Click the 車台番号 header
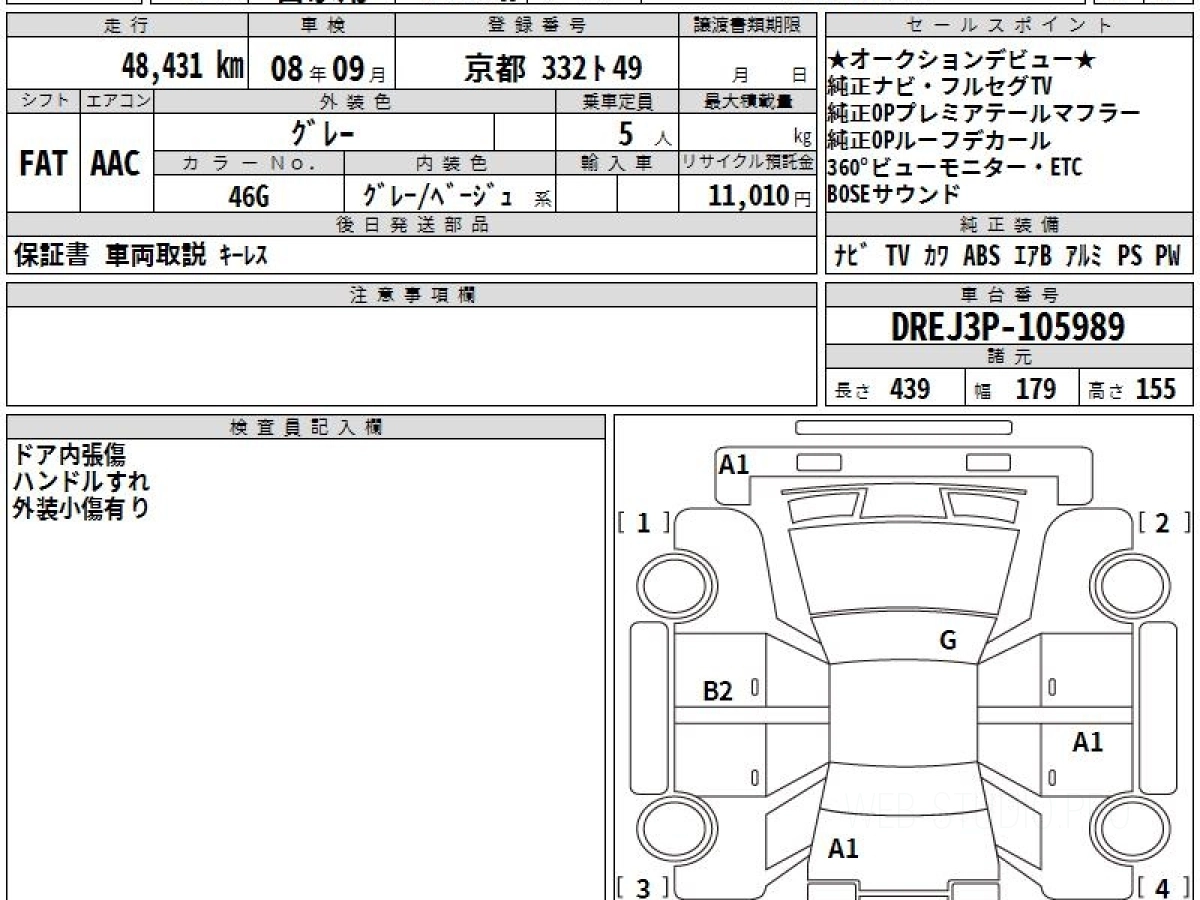 coord(1009,295)
